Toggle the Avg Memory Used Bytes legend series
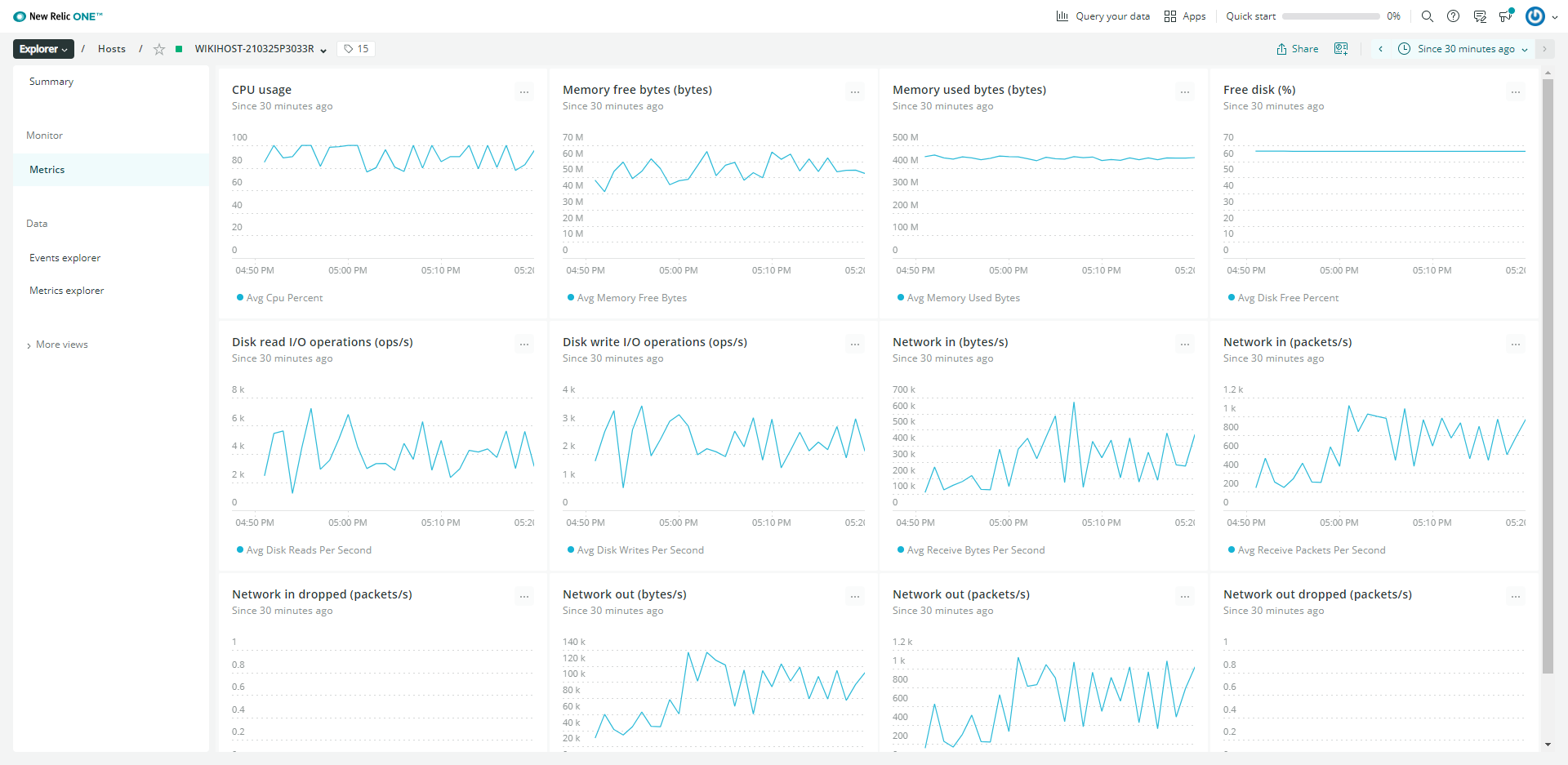This screenshot has height=765, width=1568. (x=959, y=298)
